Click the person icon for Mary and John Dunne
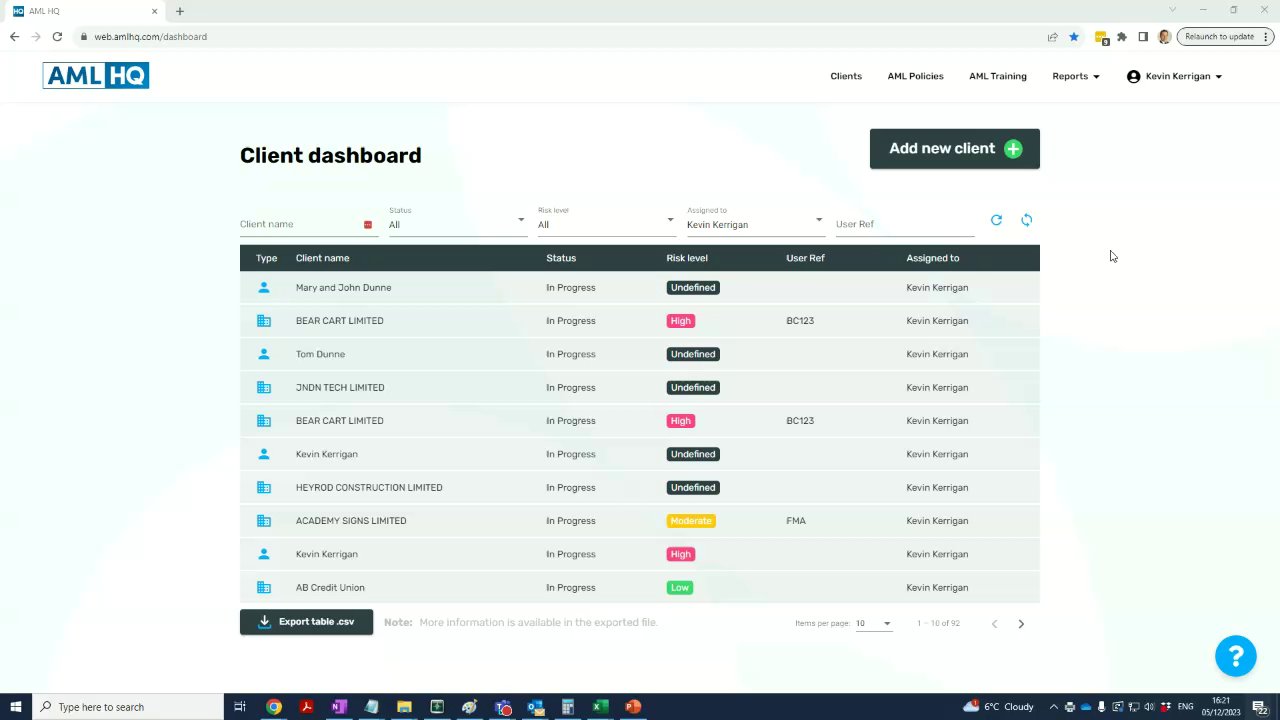The height and width of the screenshot is (720, 1280). (x=264, y=287)
